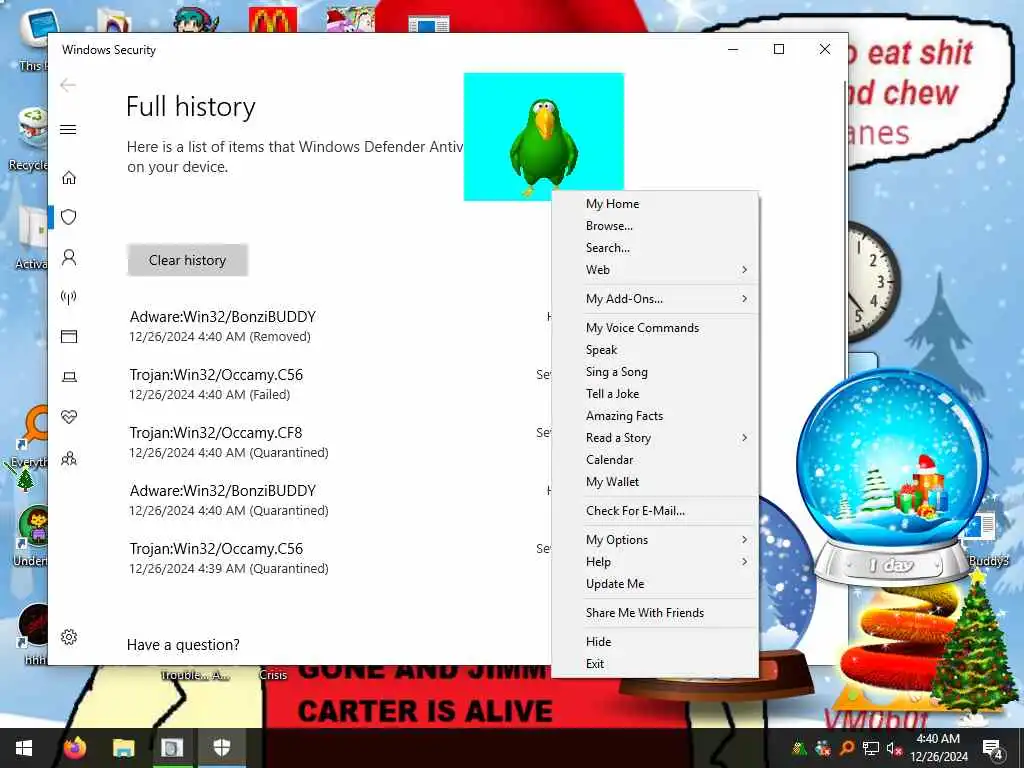Open My Wallet from the context menu
Image resolution: width=1024 pixels, height=768 pixels.
655,482
